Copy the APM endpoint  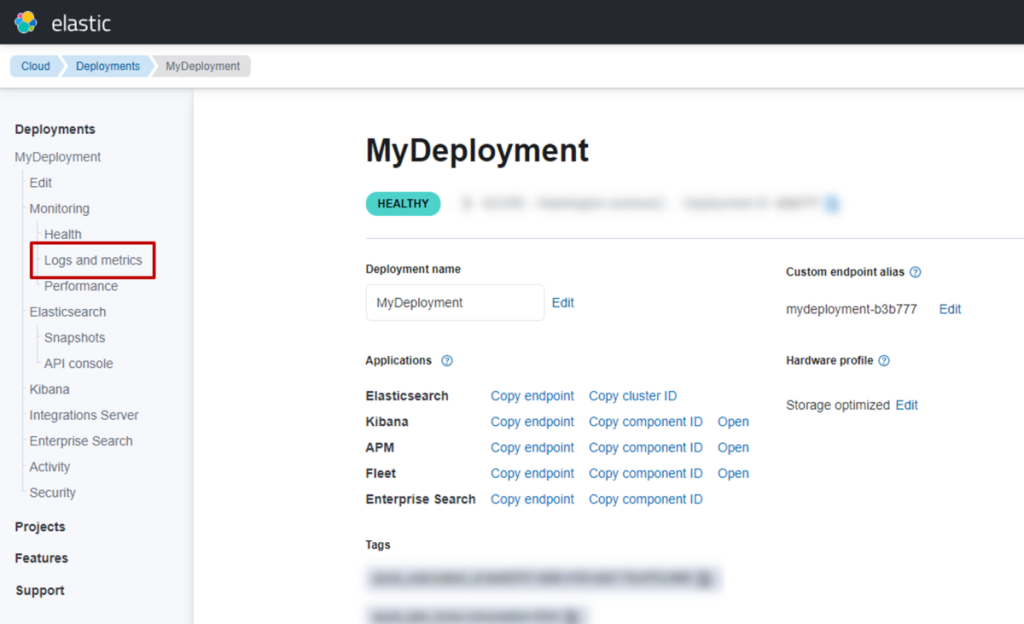coord(532,448)
